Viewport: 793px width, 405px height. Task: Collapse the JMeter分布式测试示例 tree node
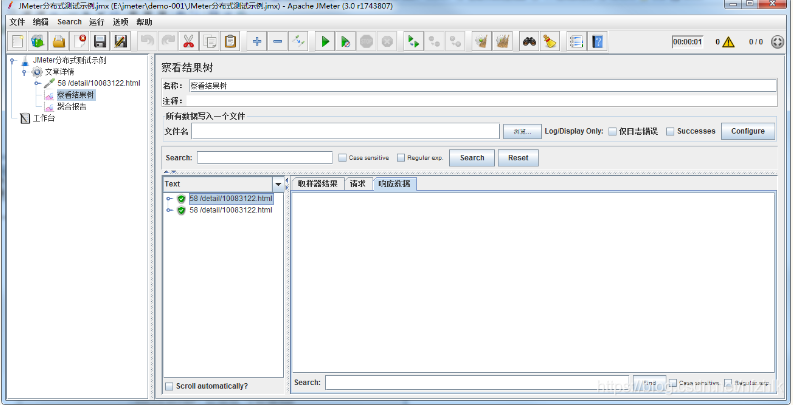(12, 61)
